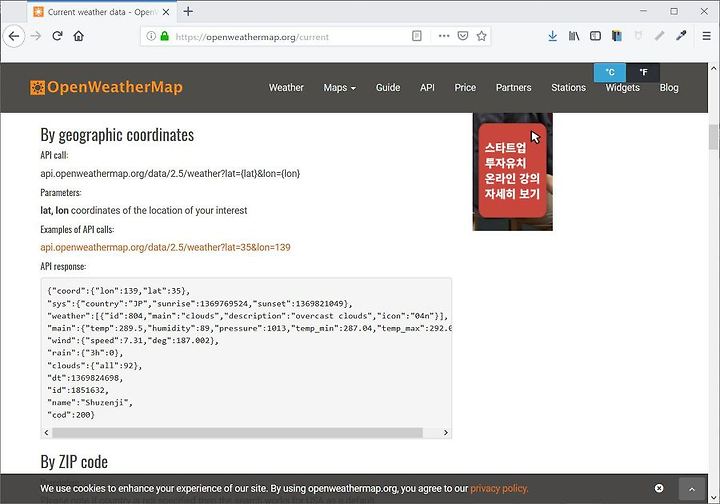Image resolution: width=720 pixels, height=504 pixels.
Task: Click the "dt":1369824698 response line
Action: 85,378
